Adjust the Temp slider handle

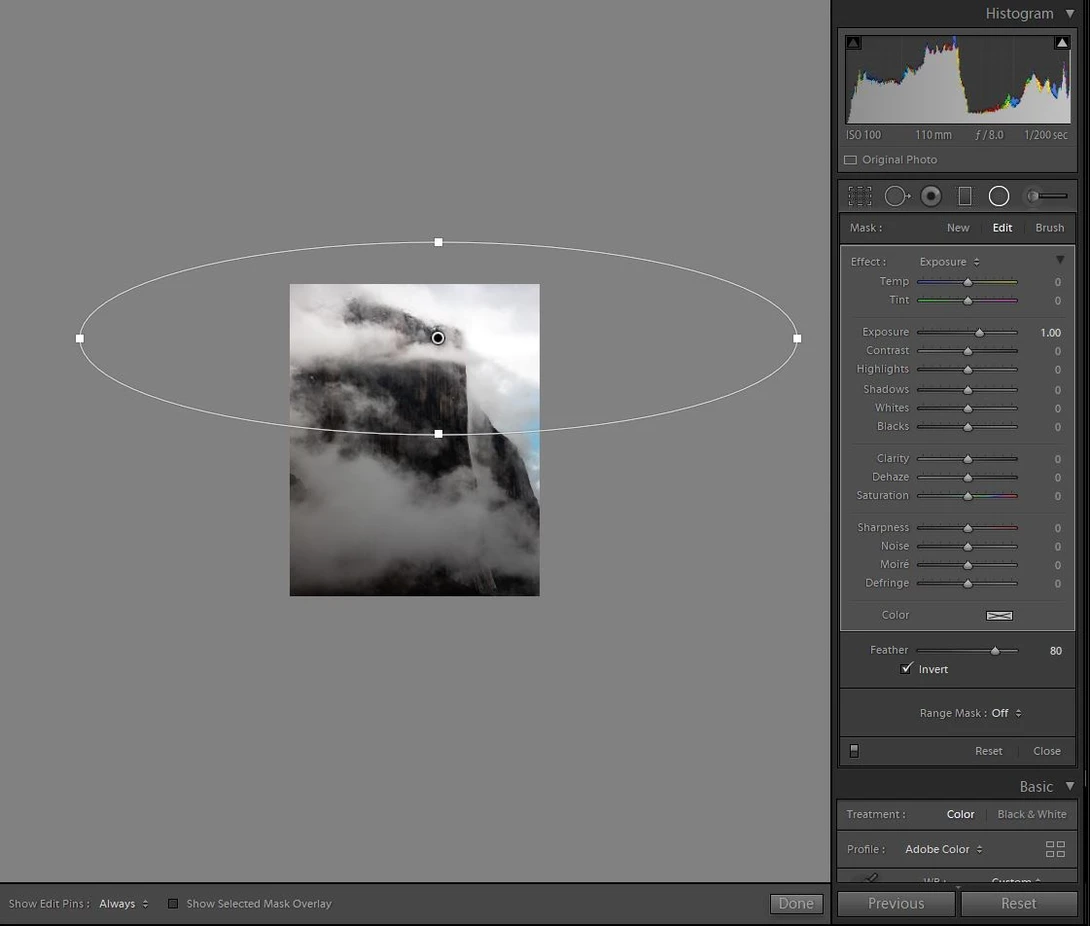[968, 282]
